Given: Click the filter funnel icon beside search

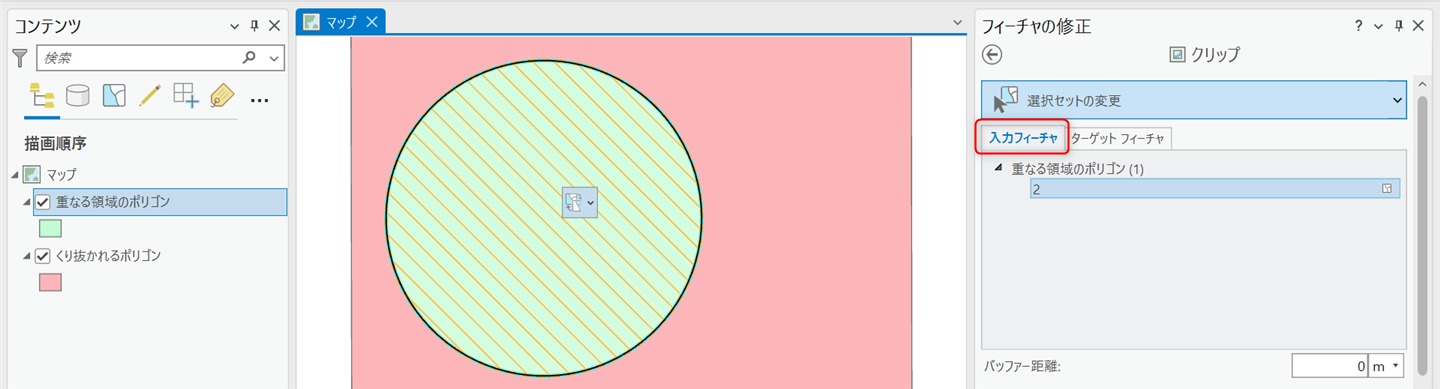Looking at the screenshot, I should coord(19,58).
